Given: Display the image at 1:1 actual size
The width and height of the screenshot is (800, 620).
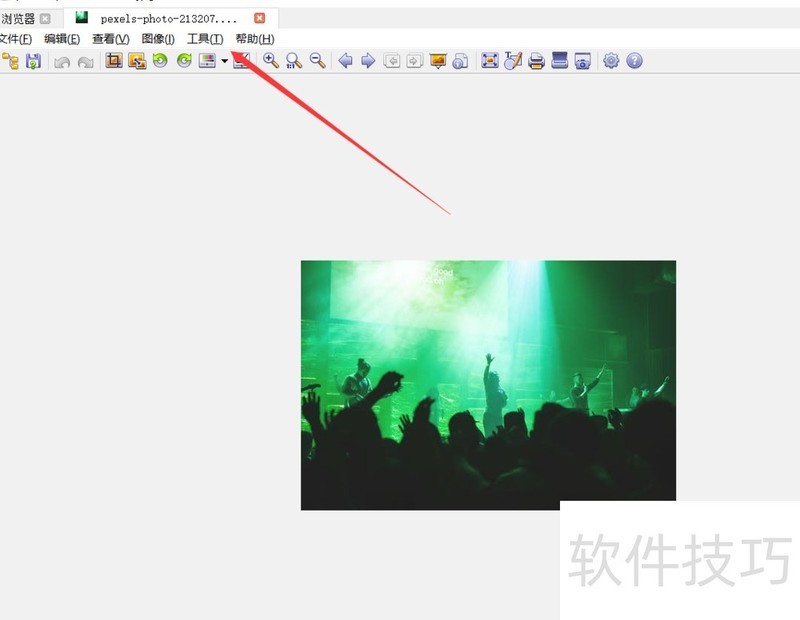Looking at the screenshot, I should [x=293, y=61].
